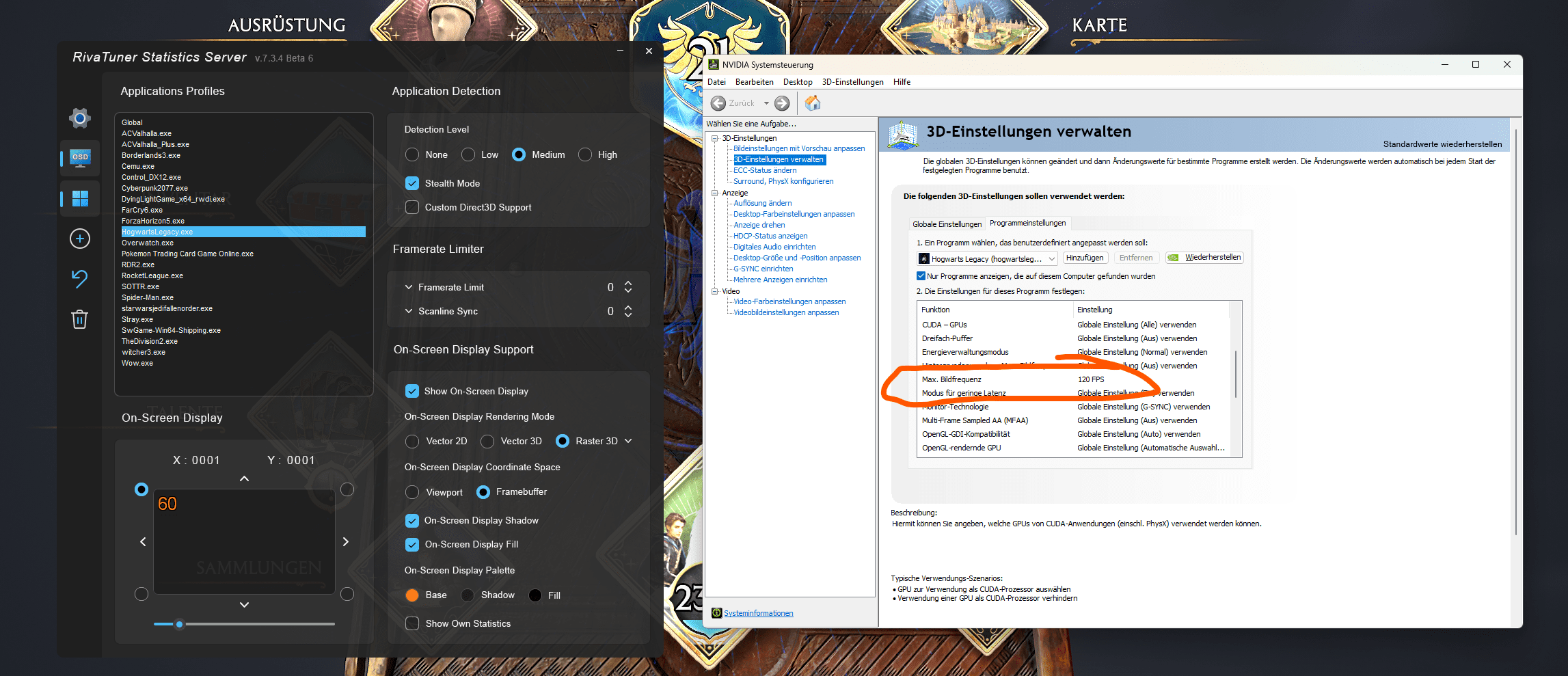Expand Scanline Sync dropdown chevron
Image resolution: width=1568 pixels, height=676 pixels.
click(x=409, y=311)
